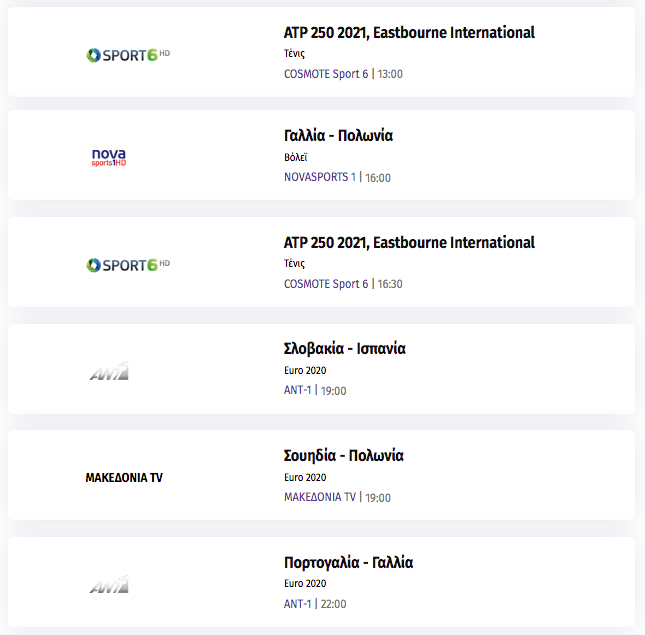Click the ANT1 logo beside Σλοβακία - Ισπανία
This screenshot has height=635, width=645.
tap(109, 371)
